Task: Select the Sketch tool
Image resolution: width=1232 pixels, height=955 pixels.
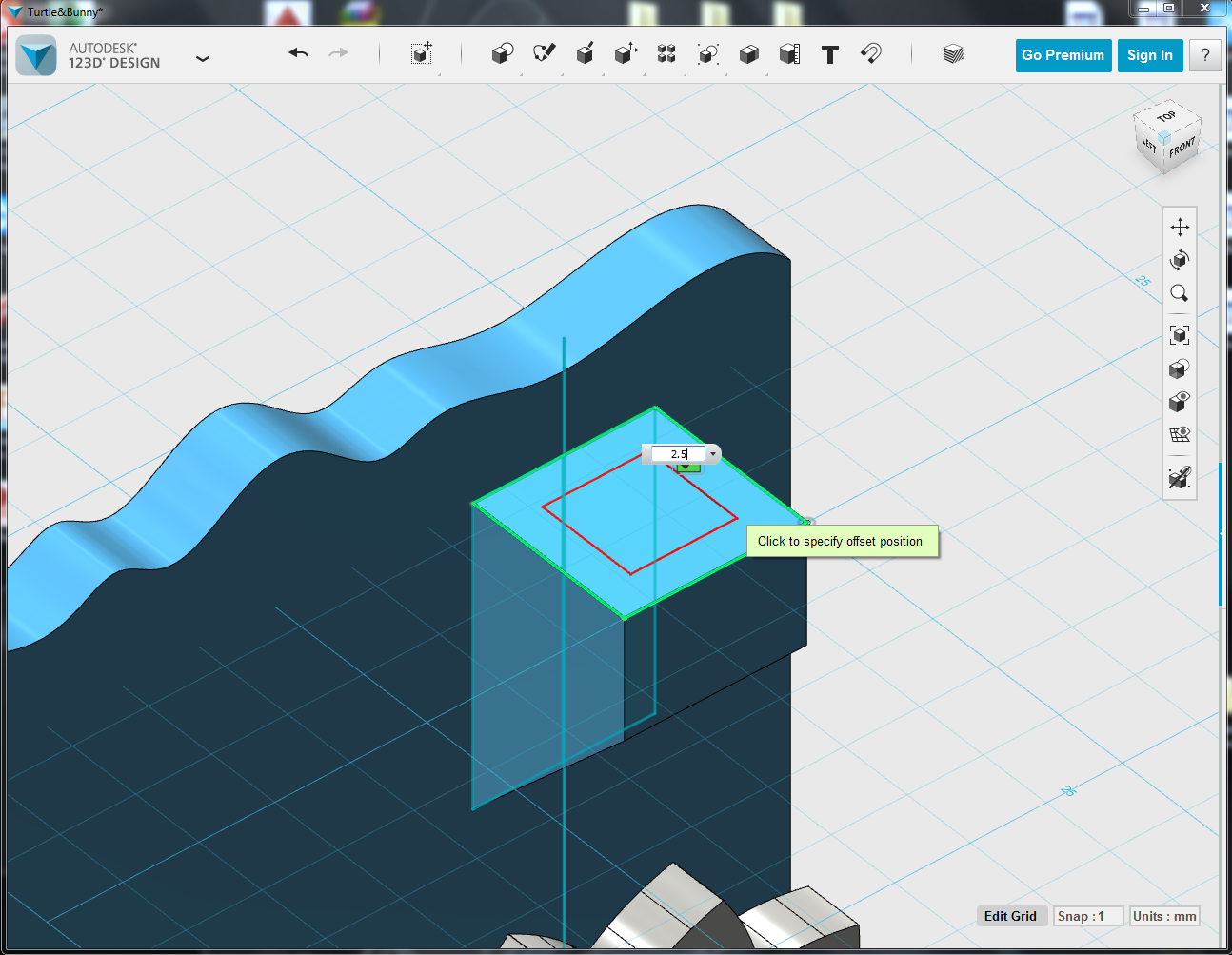Action: click(544, 53)
